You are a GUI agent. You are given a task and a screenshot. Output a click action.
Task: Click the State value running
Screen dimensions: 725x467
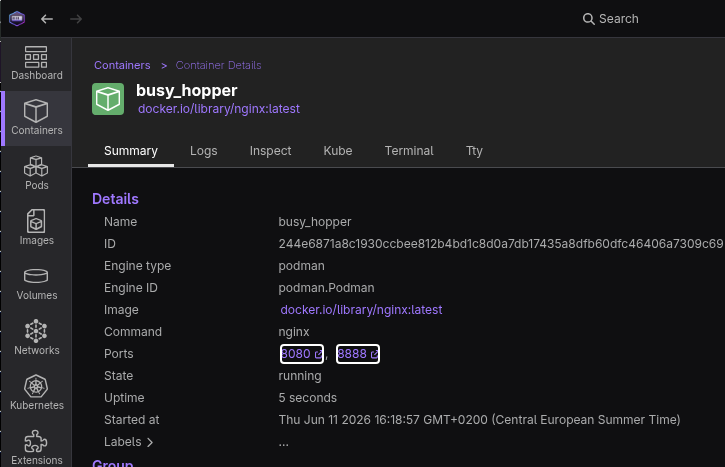tap(300, 376)
